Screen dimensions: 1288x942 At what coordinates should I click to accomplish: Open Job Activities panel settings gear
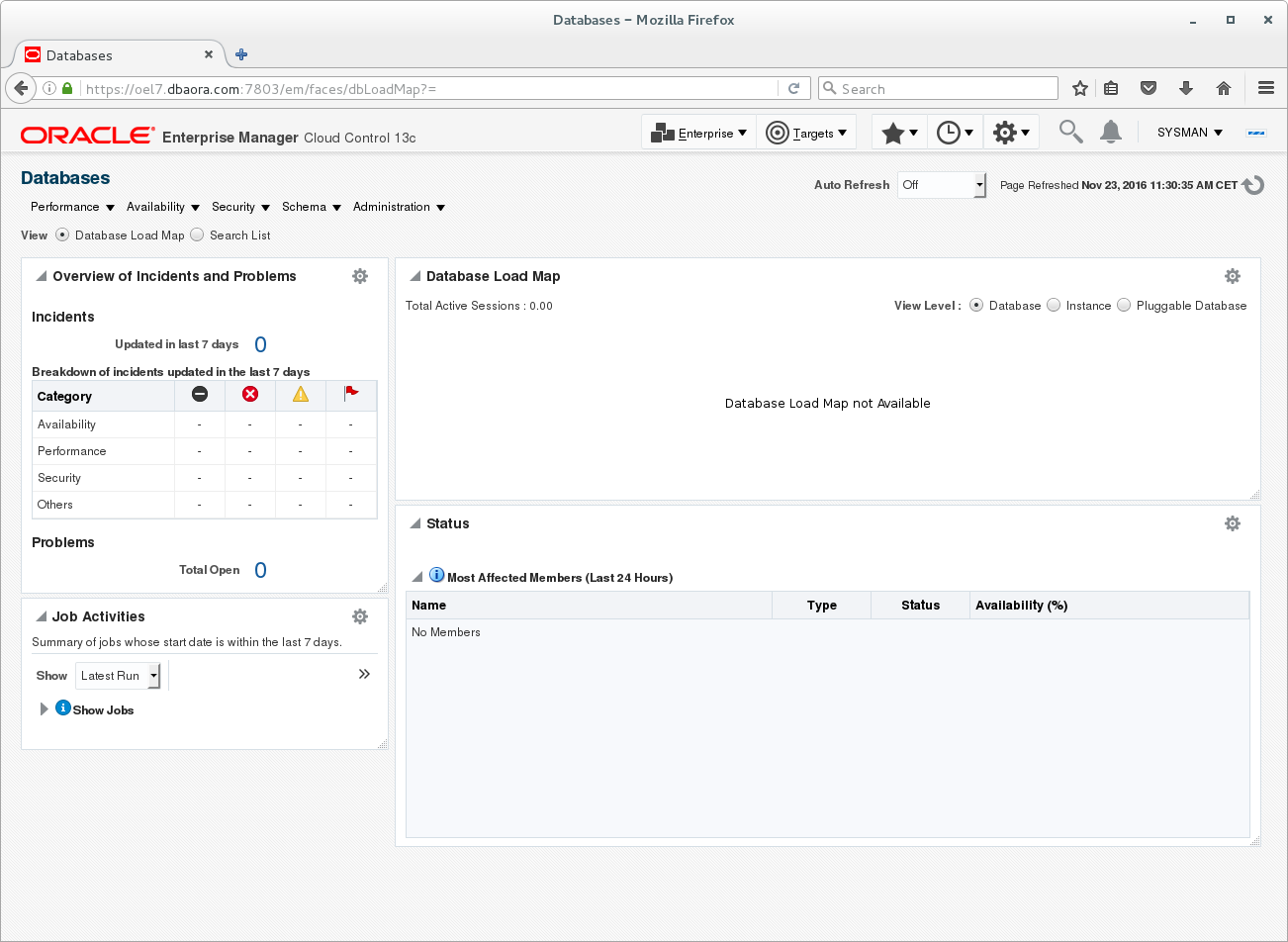coord(360,616)
